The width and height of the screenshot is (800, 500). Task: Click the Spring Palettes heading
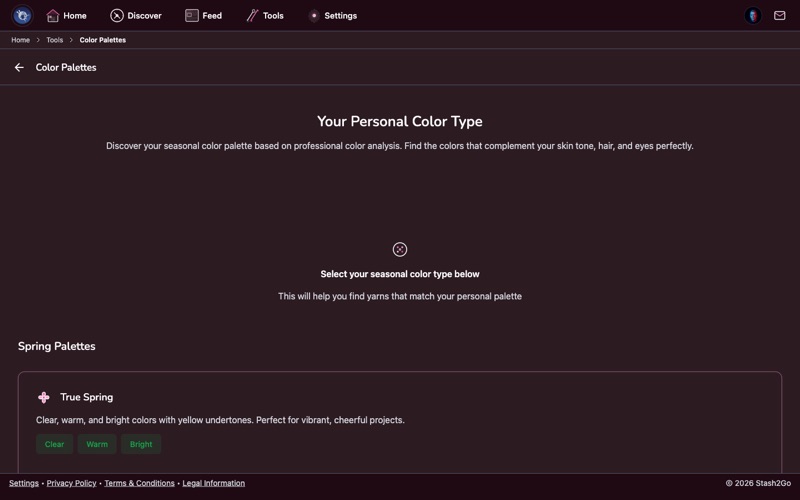(x=57, y=346)
